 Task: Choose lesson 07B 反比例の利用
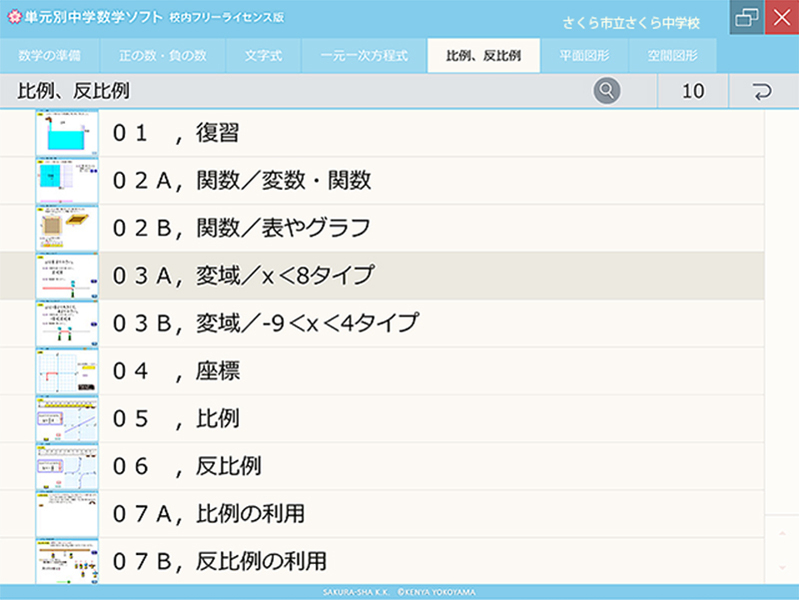click(x=220, y=561)
